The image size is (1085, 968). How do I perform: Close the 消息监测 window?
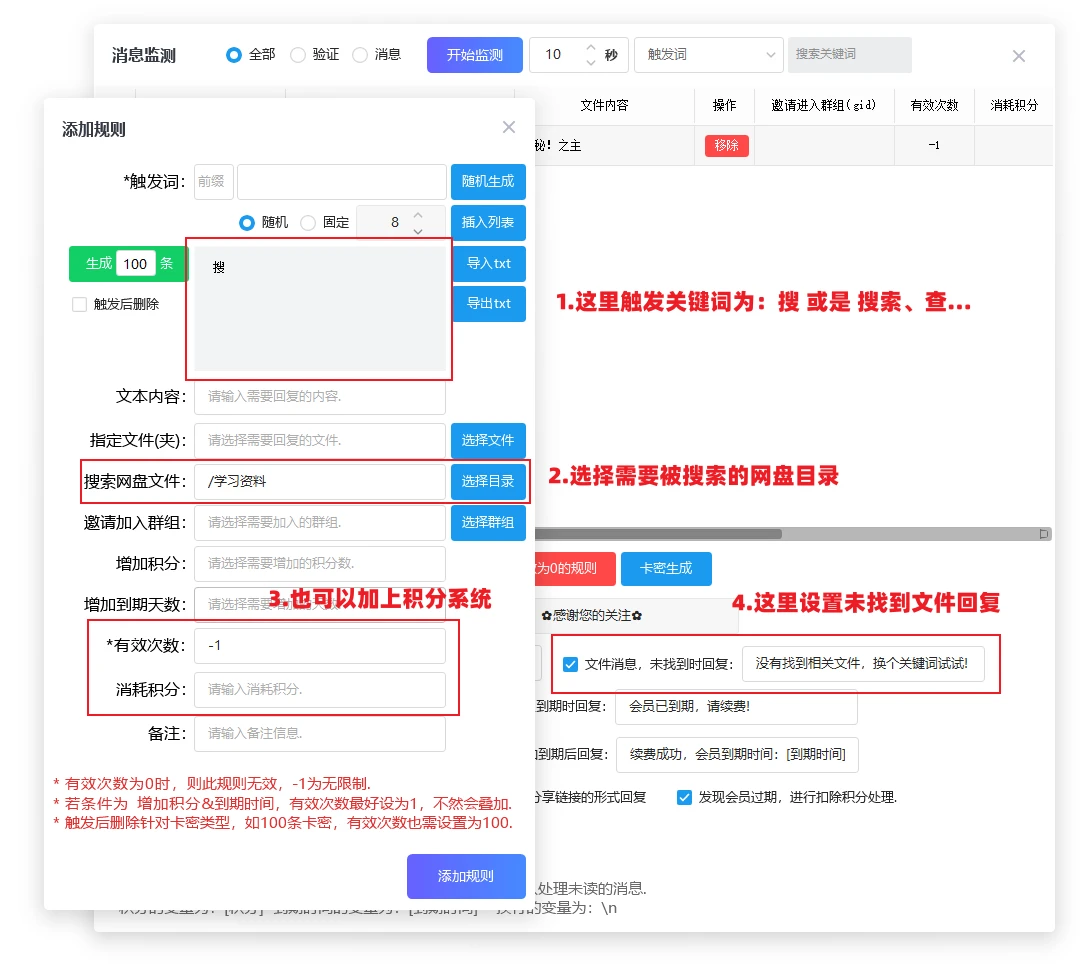(1018, 56)
